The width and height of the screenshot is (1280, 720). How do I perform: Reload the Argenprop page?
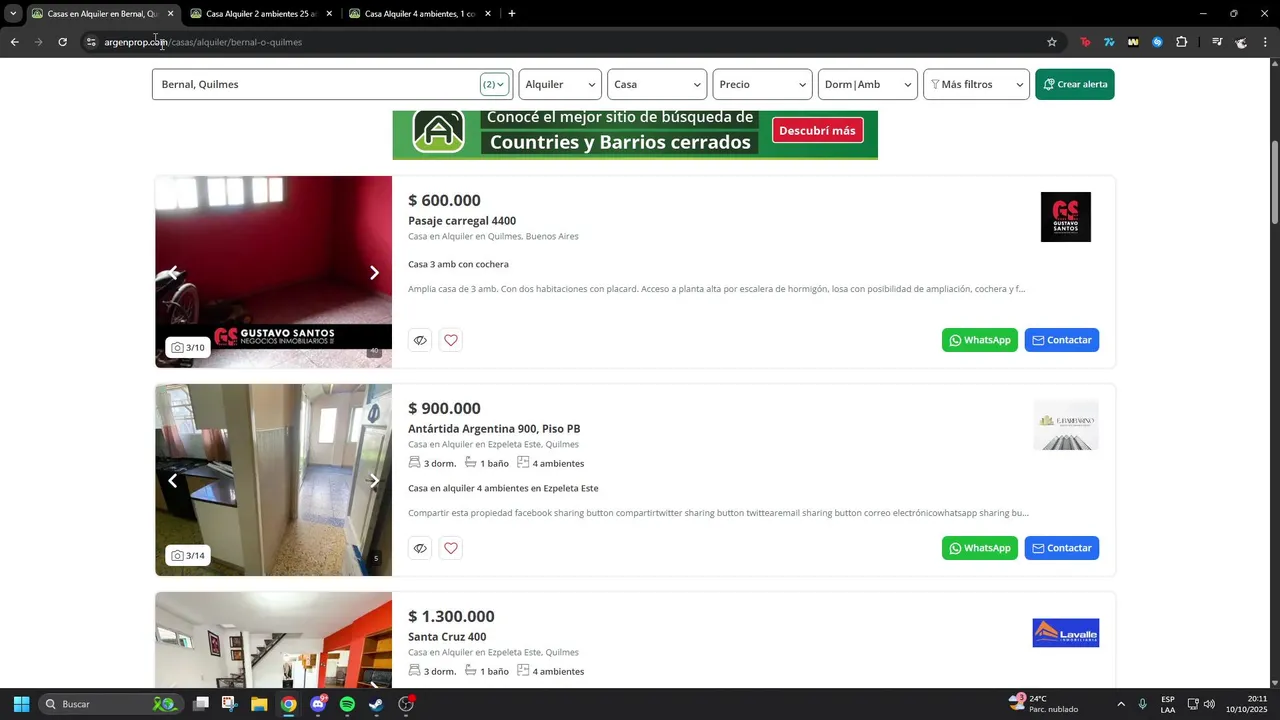click(62, 42)
